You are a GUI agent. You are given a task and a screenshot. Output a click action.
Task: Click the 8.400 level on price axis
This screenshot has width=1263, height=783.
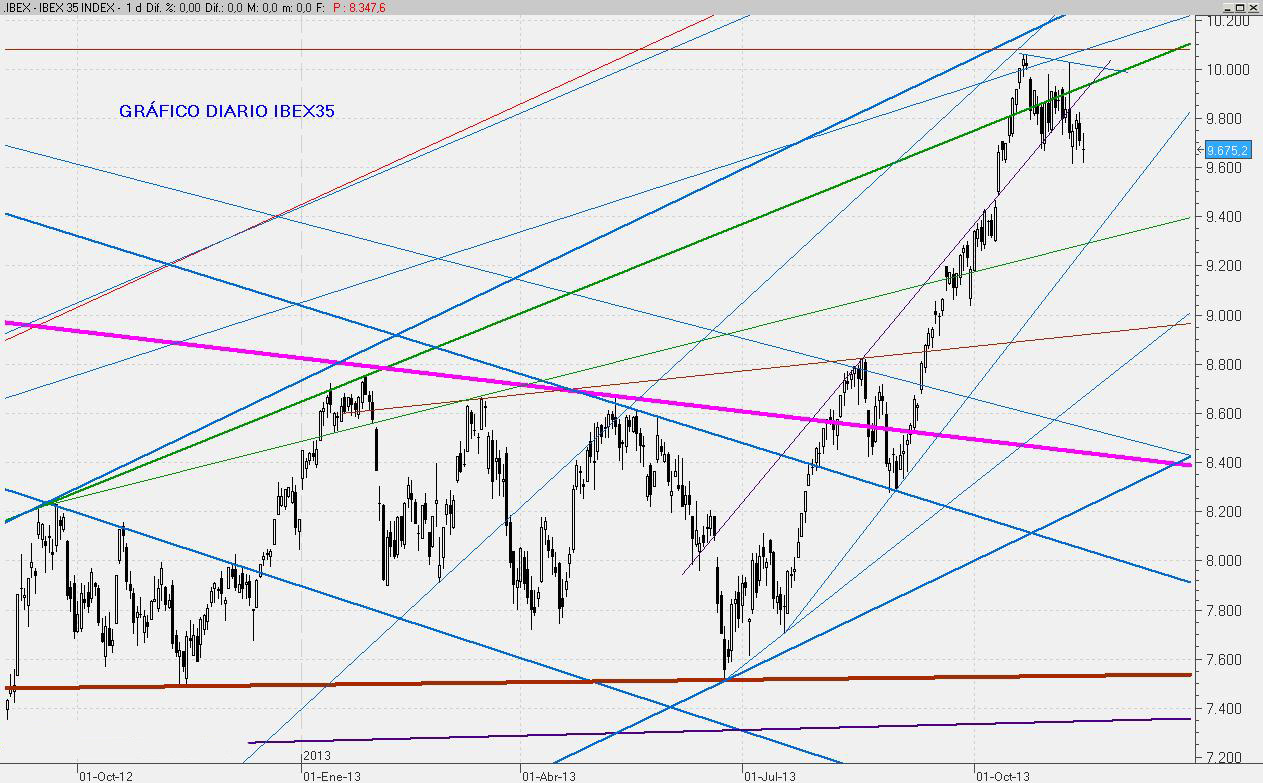(x=1226, y=463)
